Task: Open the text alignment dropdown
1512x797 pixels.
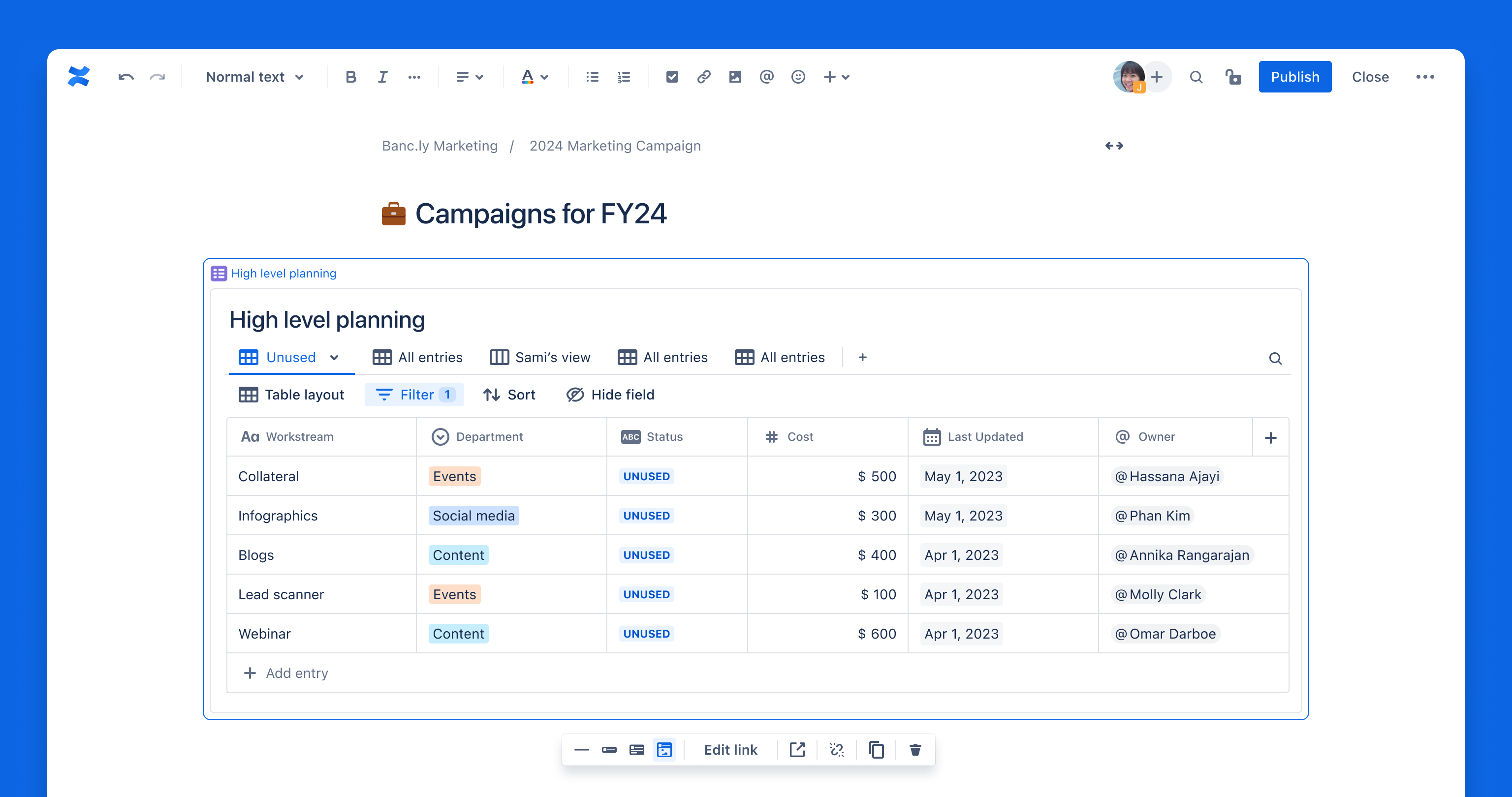Action: point(469,76)
